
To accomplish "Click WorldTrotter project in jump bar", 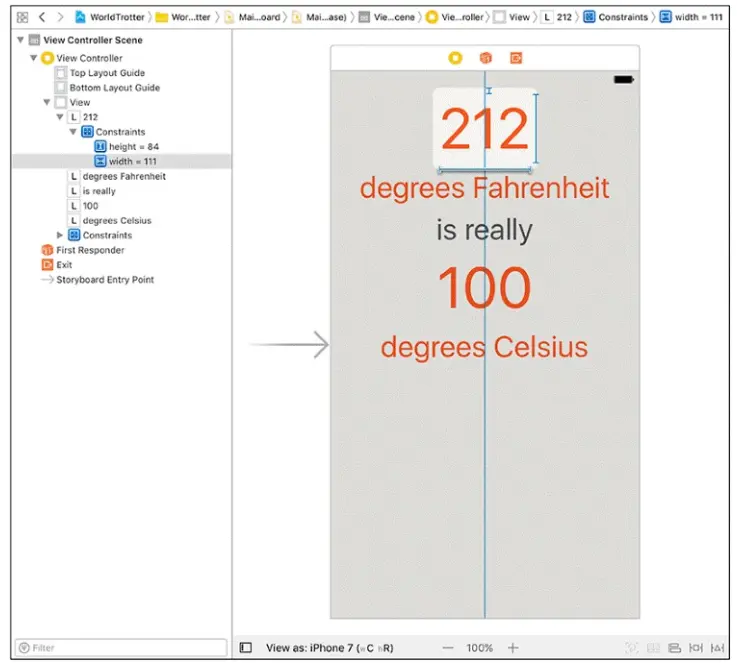I will click(110, 17).
